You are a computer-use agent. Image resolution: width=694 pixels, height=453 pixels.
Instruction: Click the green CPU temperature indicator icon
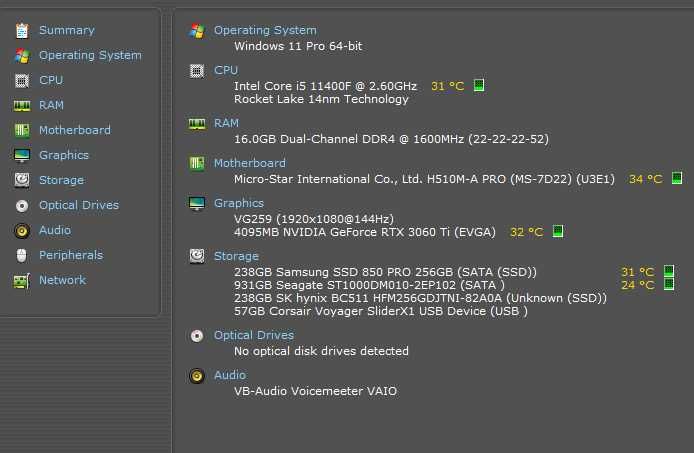(x=479, y=86)
